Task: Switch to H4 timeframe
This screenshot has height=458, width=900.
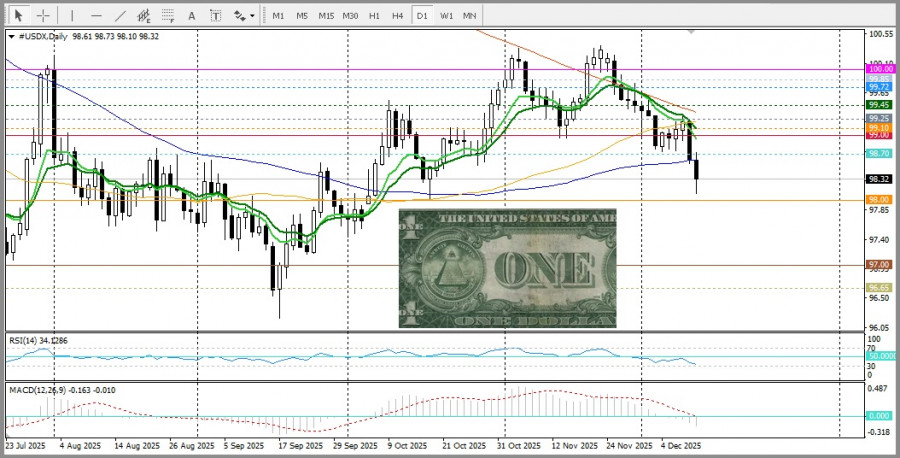Action: tap(398, 15)
